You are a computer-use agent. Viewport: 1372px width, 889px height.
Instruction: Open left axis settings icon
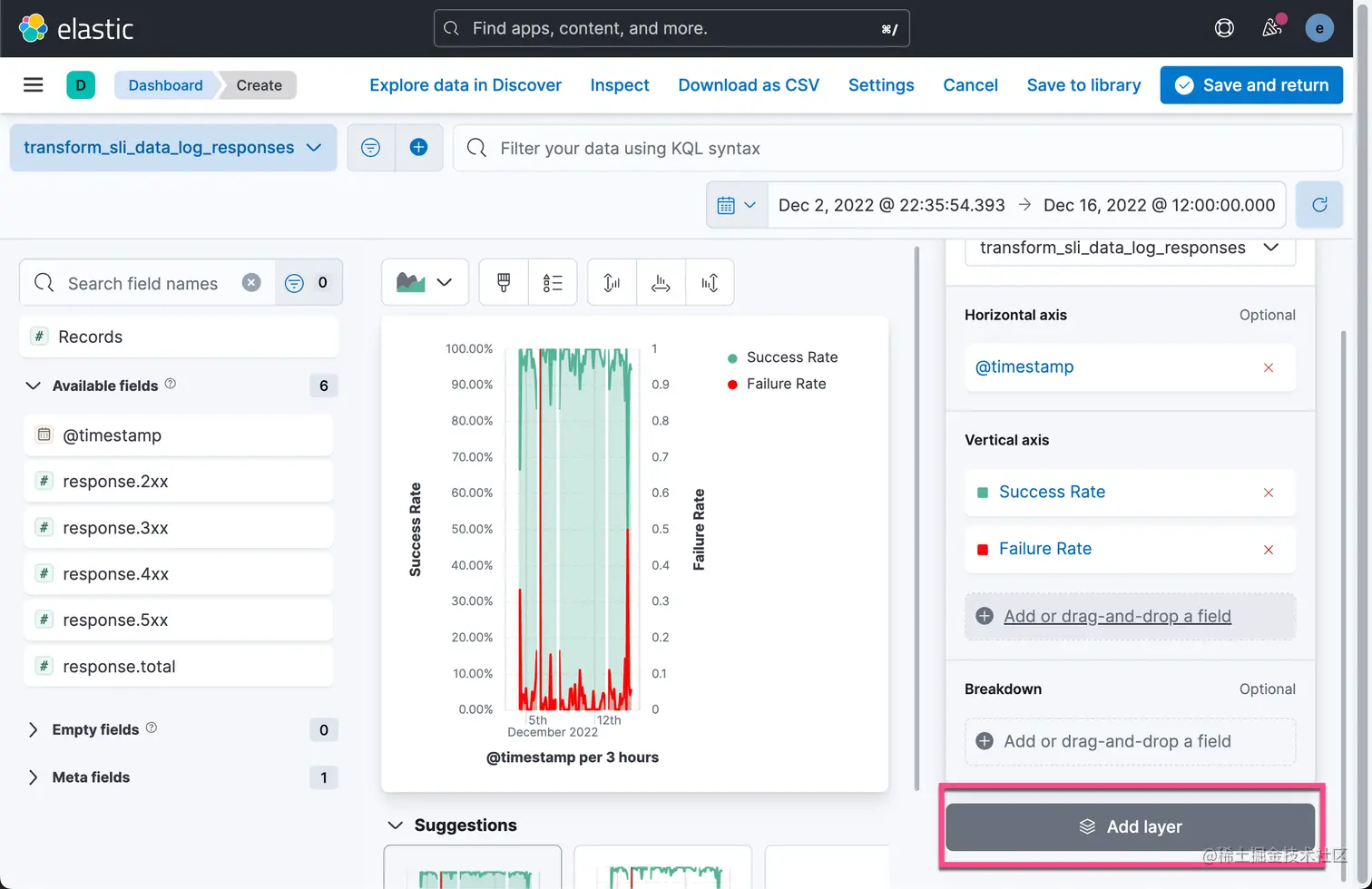click(612, 283)
